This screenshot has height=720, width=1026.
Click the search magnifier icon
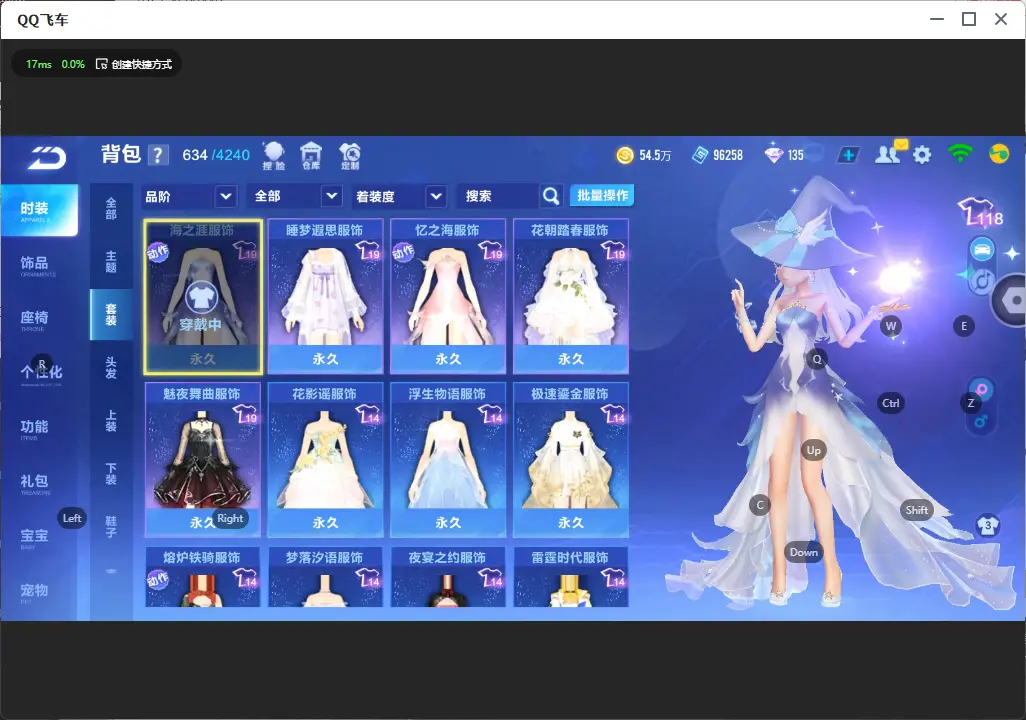click(551, 196)
